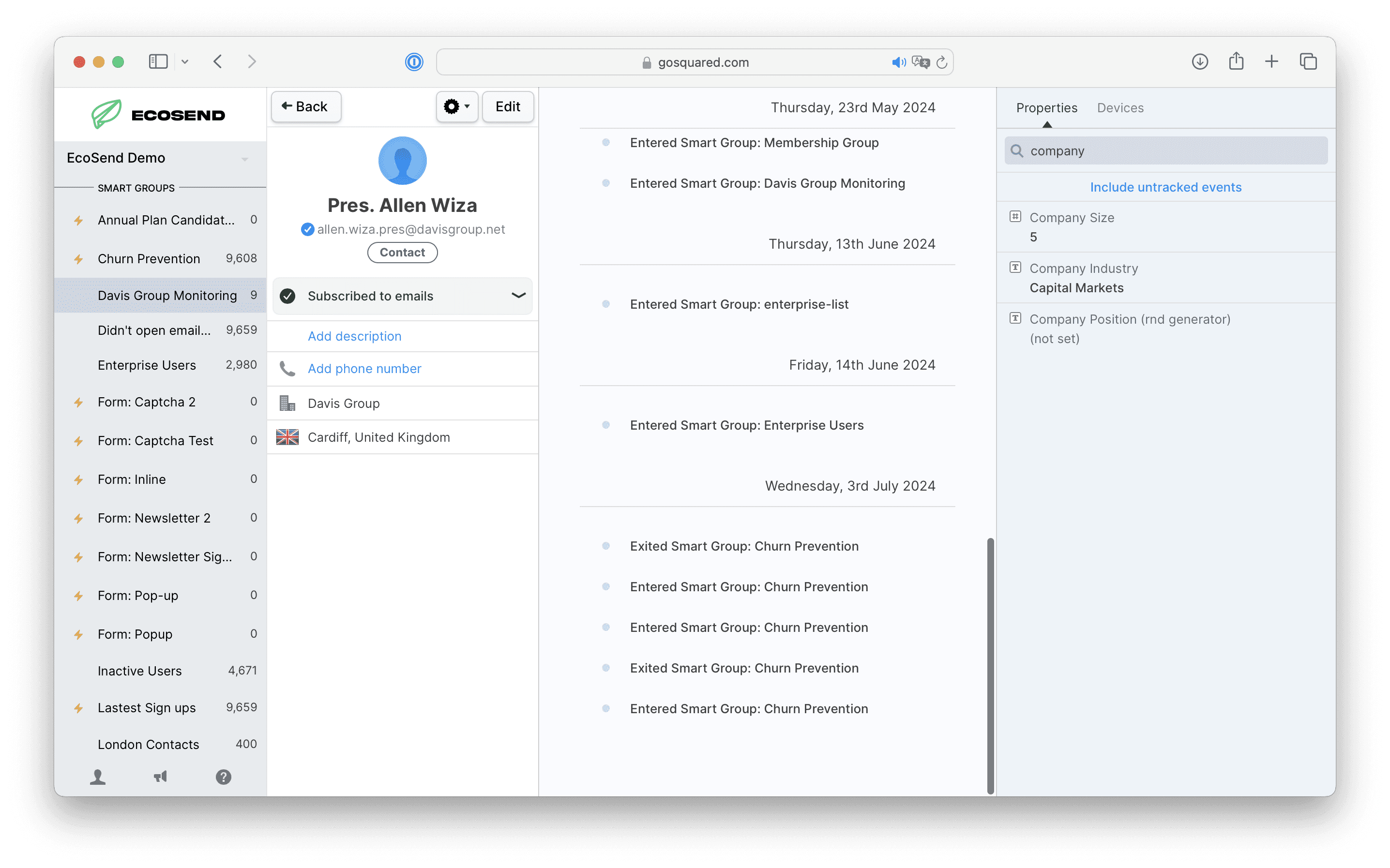
Task: Show the tab overview icon
Action: tap(1308, 61)
